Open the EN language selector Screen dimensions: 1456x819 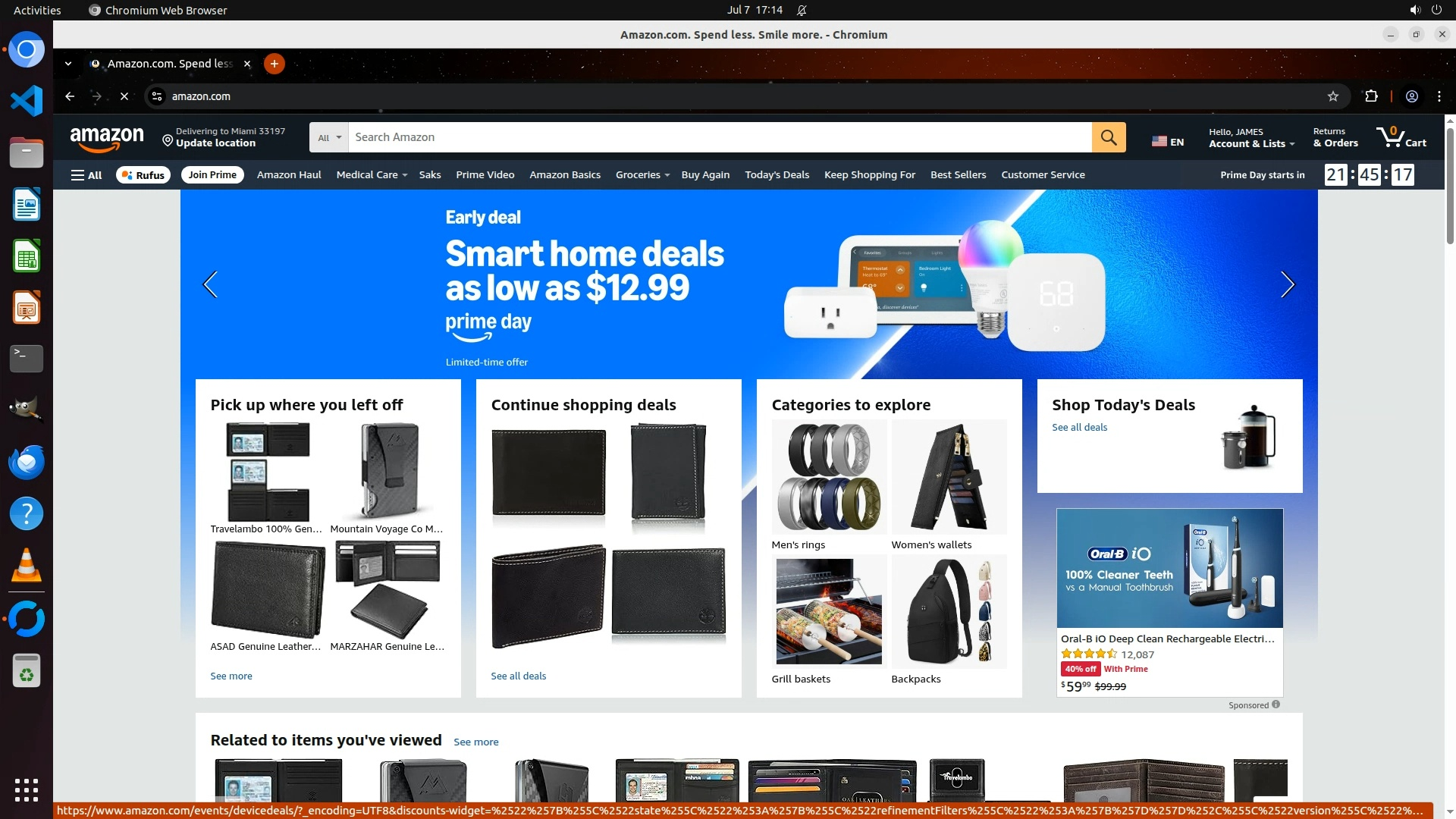tap(1168, 141)
